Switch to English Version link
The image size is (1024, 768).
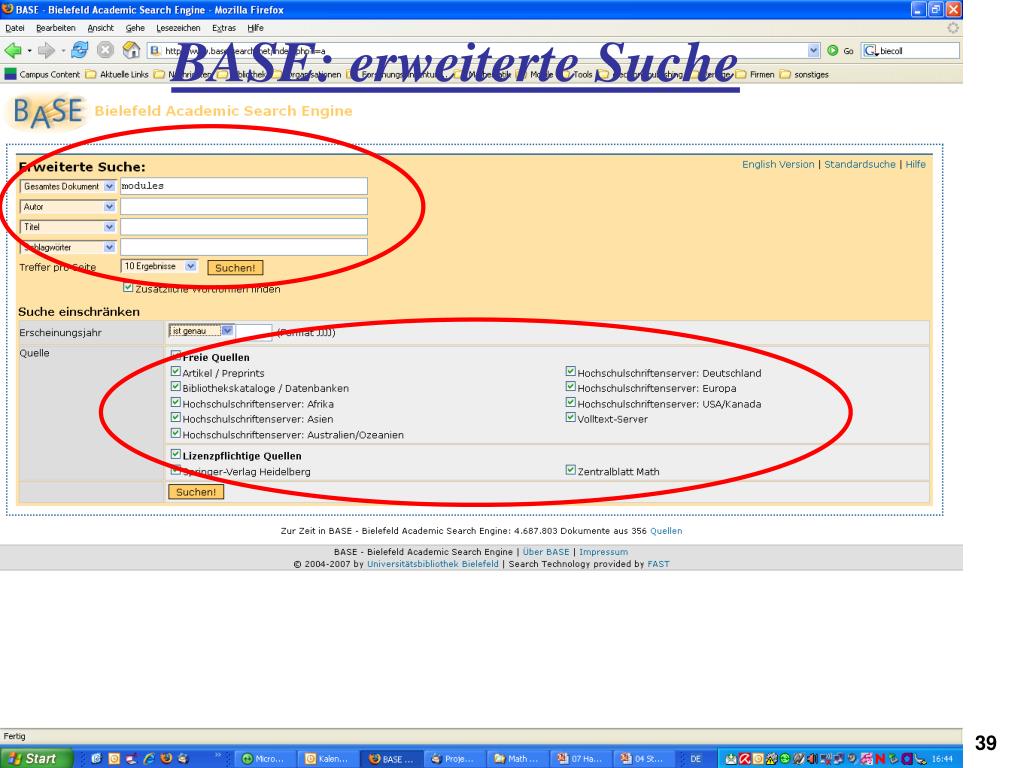click(778, 165)
